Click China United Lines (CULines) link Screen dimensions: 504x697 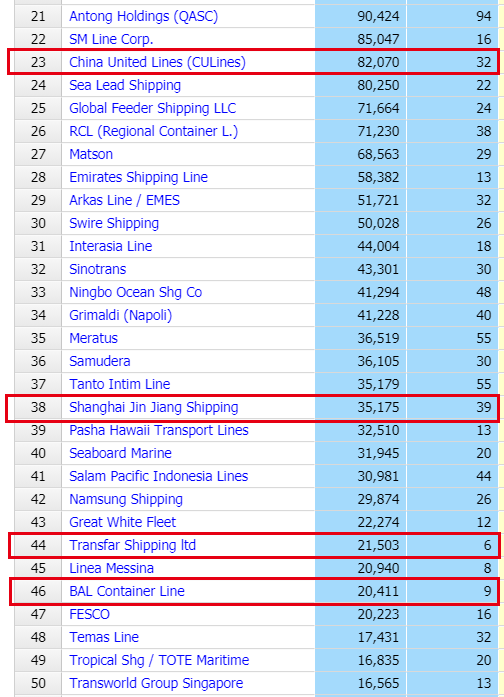(157, 62)
